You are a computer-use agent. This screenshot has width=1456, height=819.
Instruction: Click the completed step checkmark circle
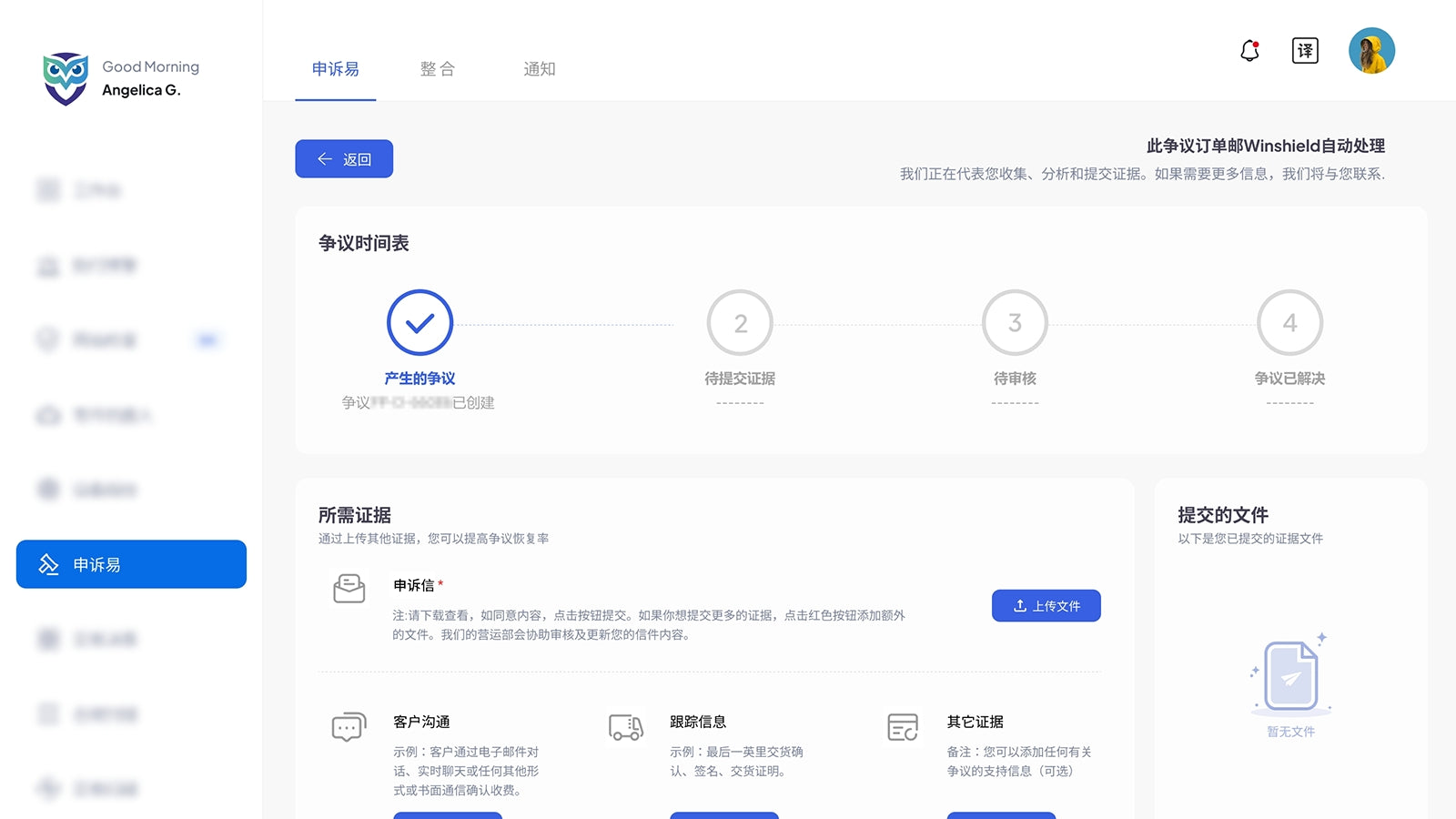420,322
